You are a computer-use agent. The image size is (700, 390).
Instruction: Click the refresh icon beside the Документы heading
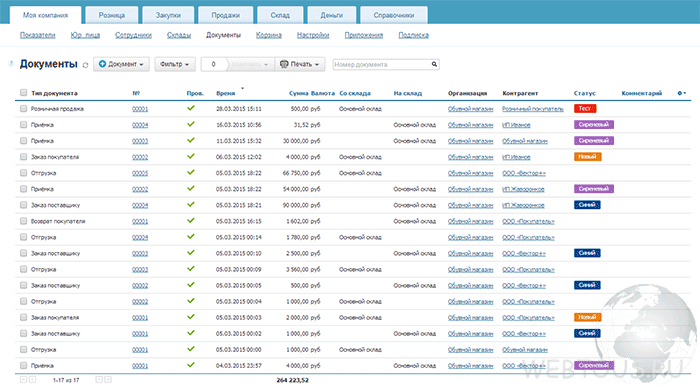coord(85,65)
